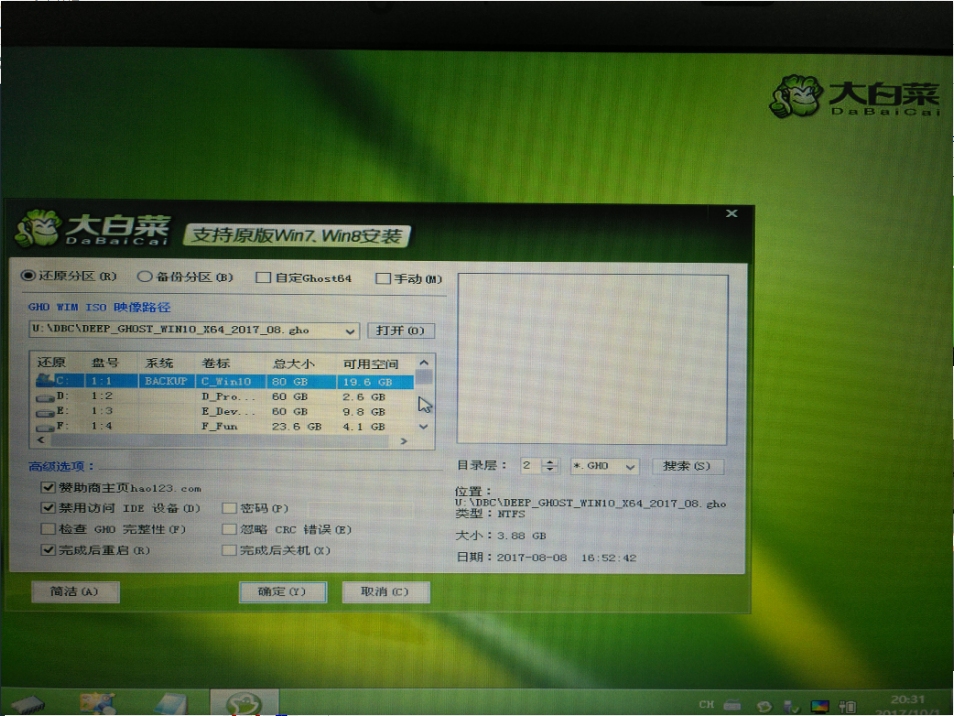The width and height of the screenshot is (954, 716).
Task: Click the partition list scroll right arrow
Action: click(x=404, y=441)
